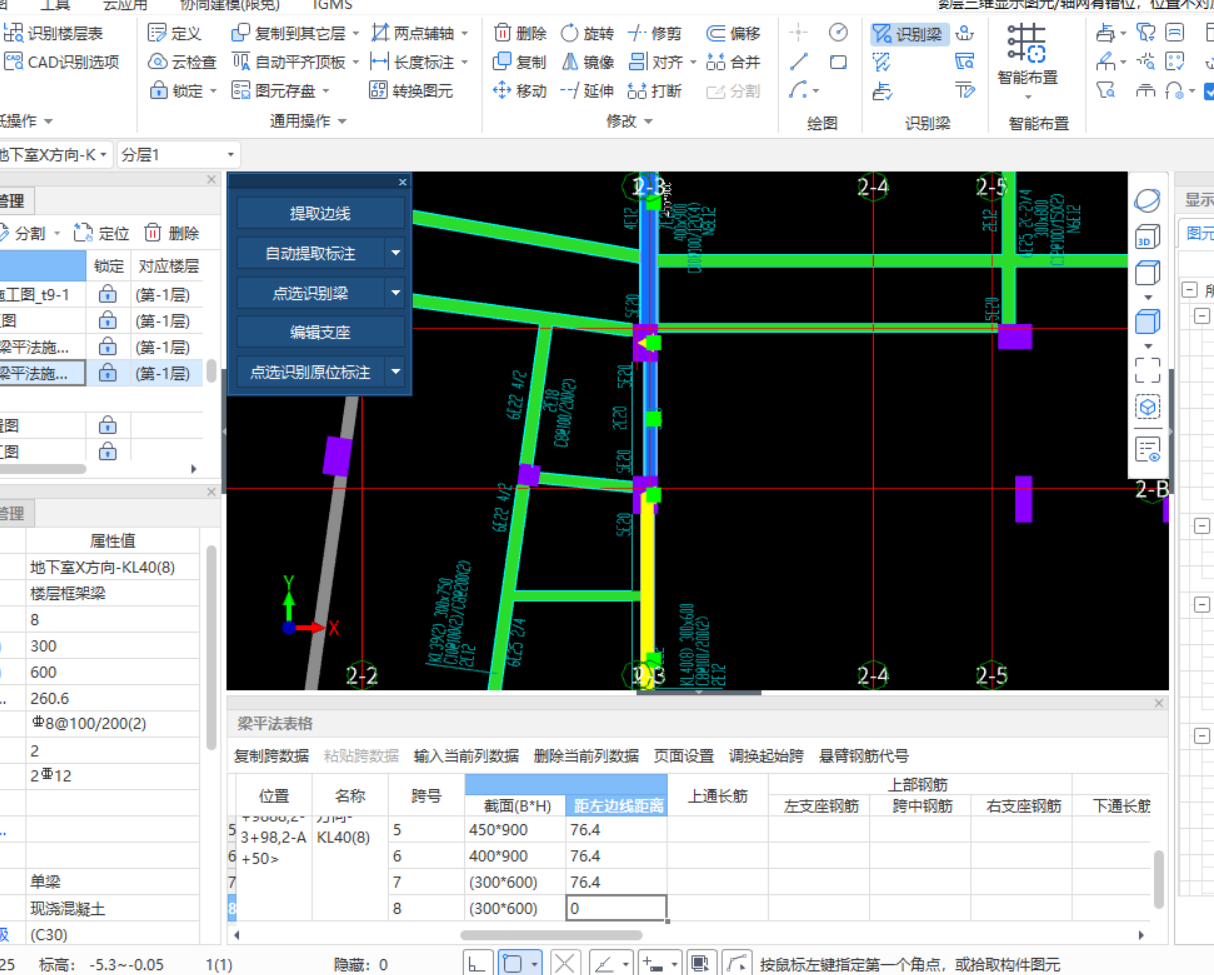Expand the 点选识别原位标注 dropdown arrow
The image size is (1214, 975).
click(x=395, y=372)
